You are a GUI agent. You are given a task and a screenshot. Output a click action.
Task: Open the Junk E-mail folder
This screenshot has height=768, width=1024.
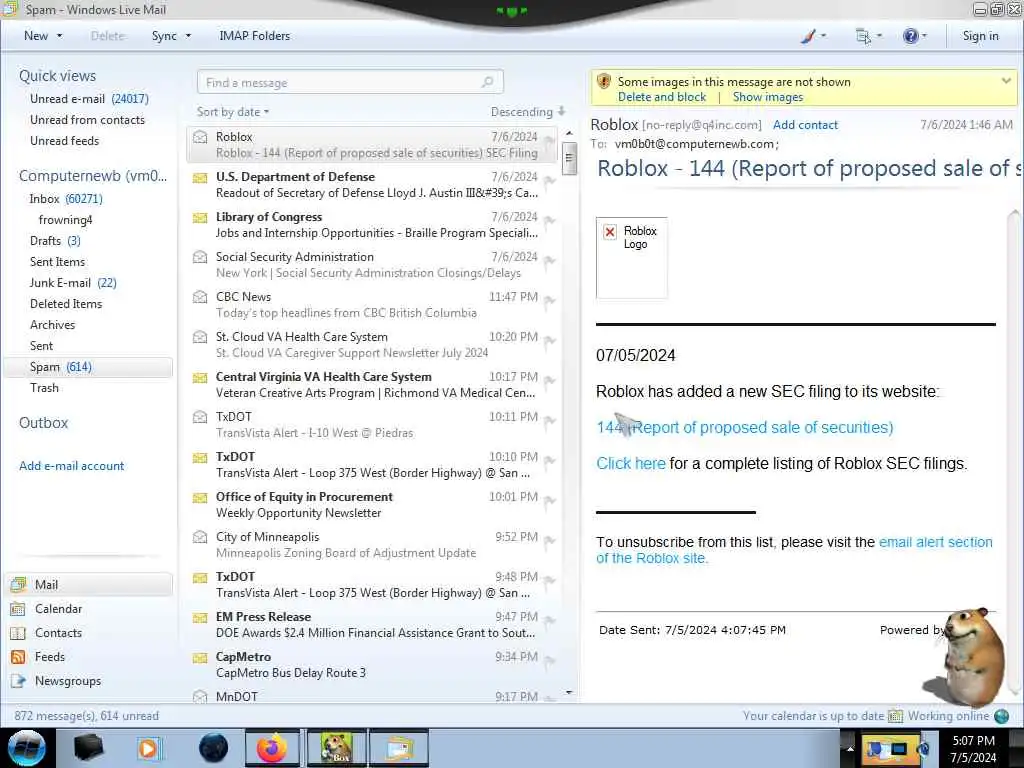pyautogui.click(x=73, y=282)
